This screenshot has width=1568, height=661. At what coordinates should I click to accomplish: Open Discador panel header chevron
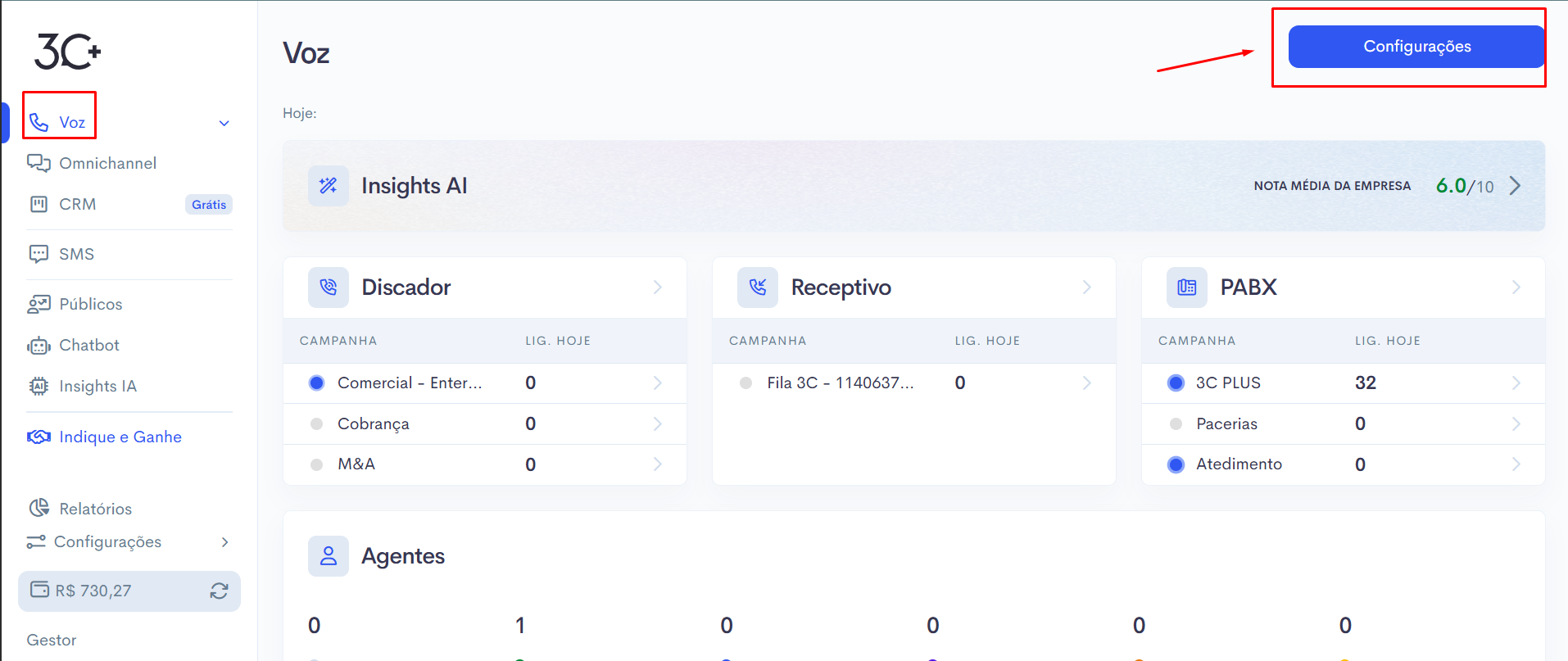coord(658,287)
